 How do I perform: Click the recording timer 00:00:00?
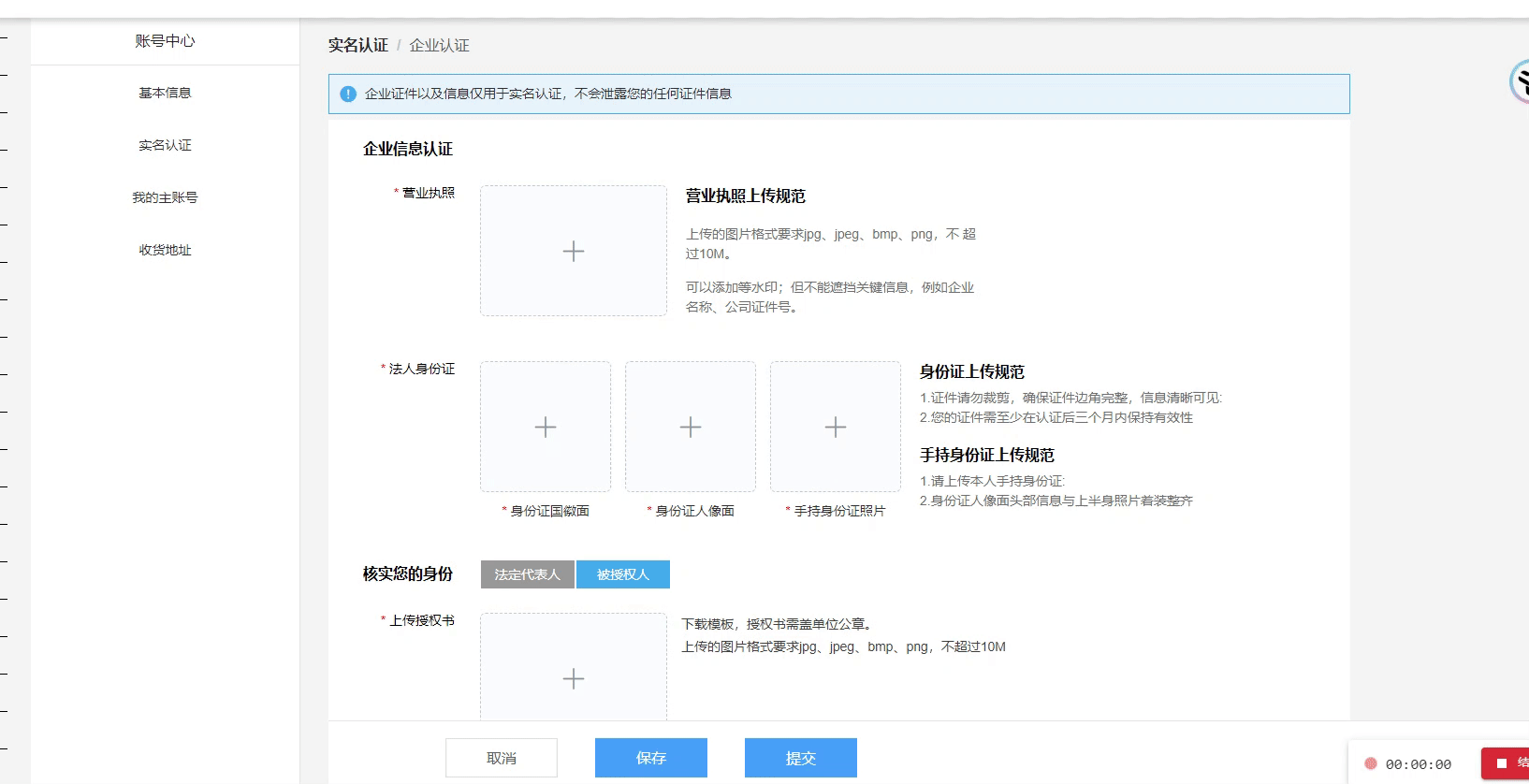pyautogui.click(x=1419, y=764)
